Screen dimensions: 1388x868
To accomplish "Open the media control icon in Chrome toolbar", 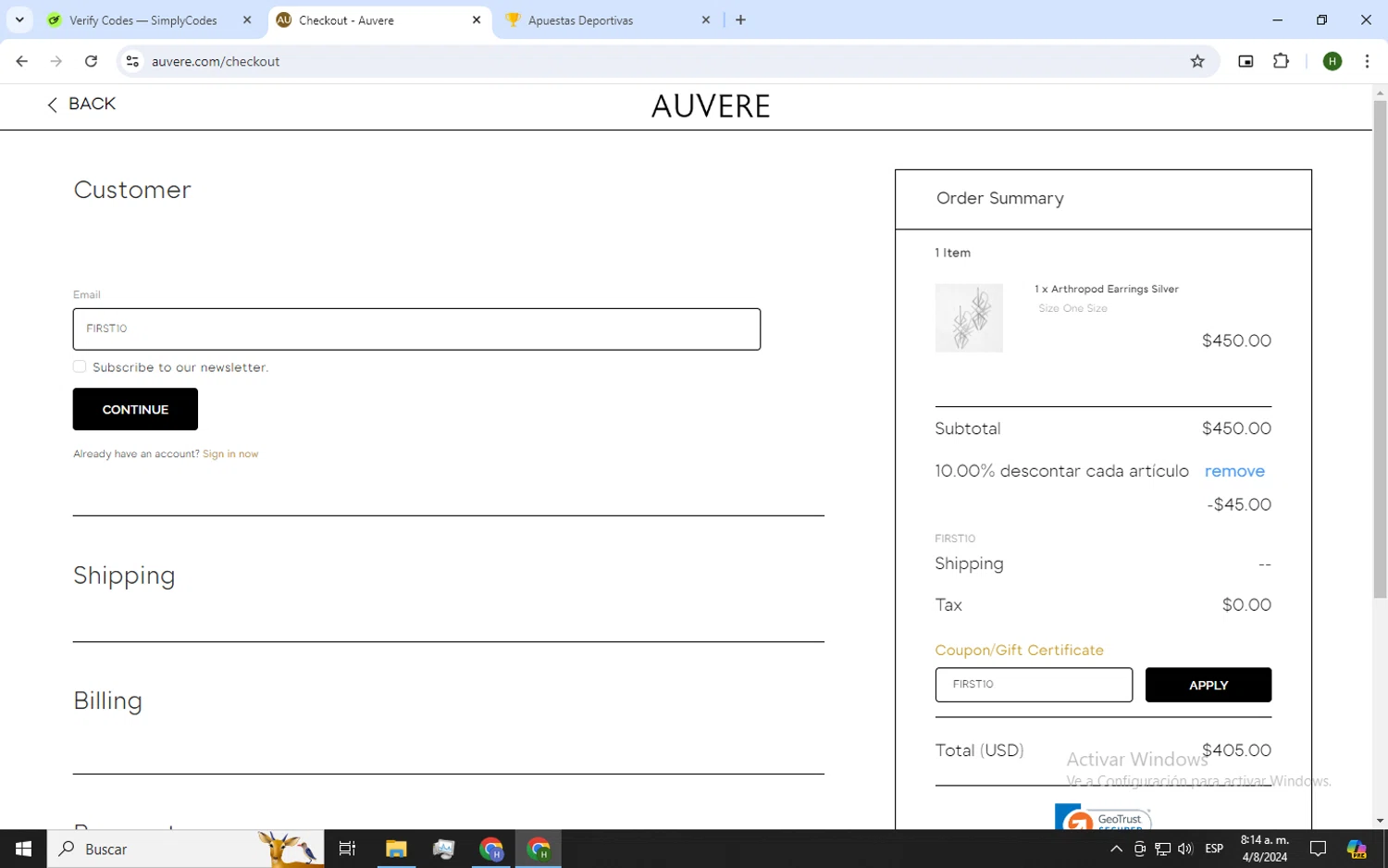I will pos(1245,61).
